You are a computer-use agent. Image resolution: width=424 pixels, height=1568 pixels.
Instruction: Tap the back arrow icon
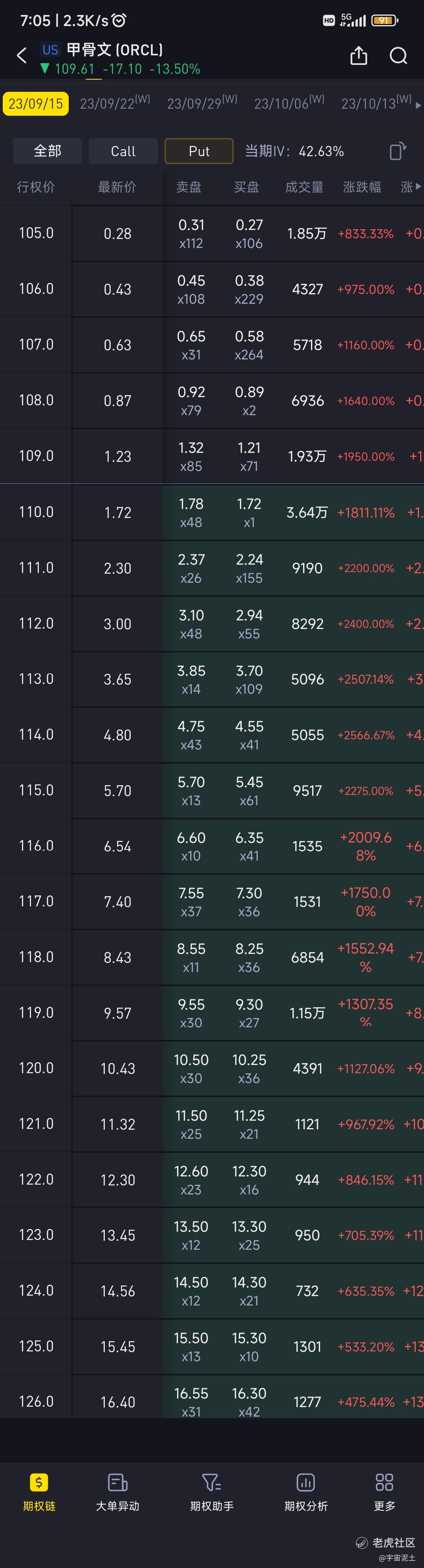(x=22, y=56)
